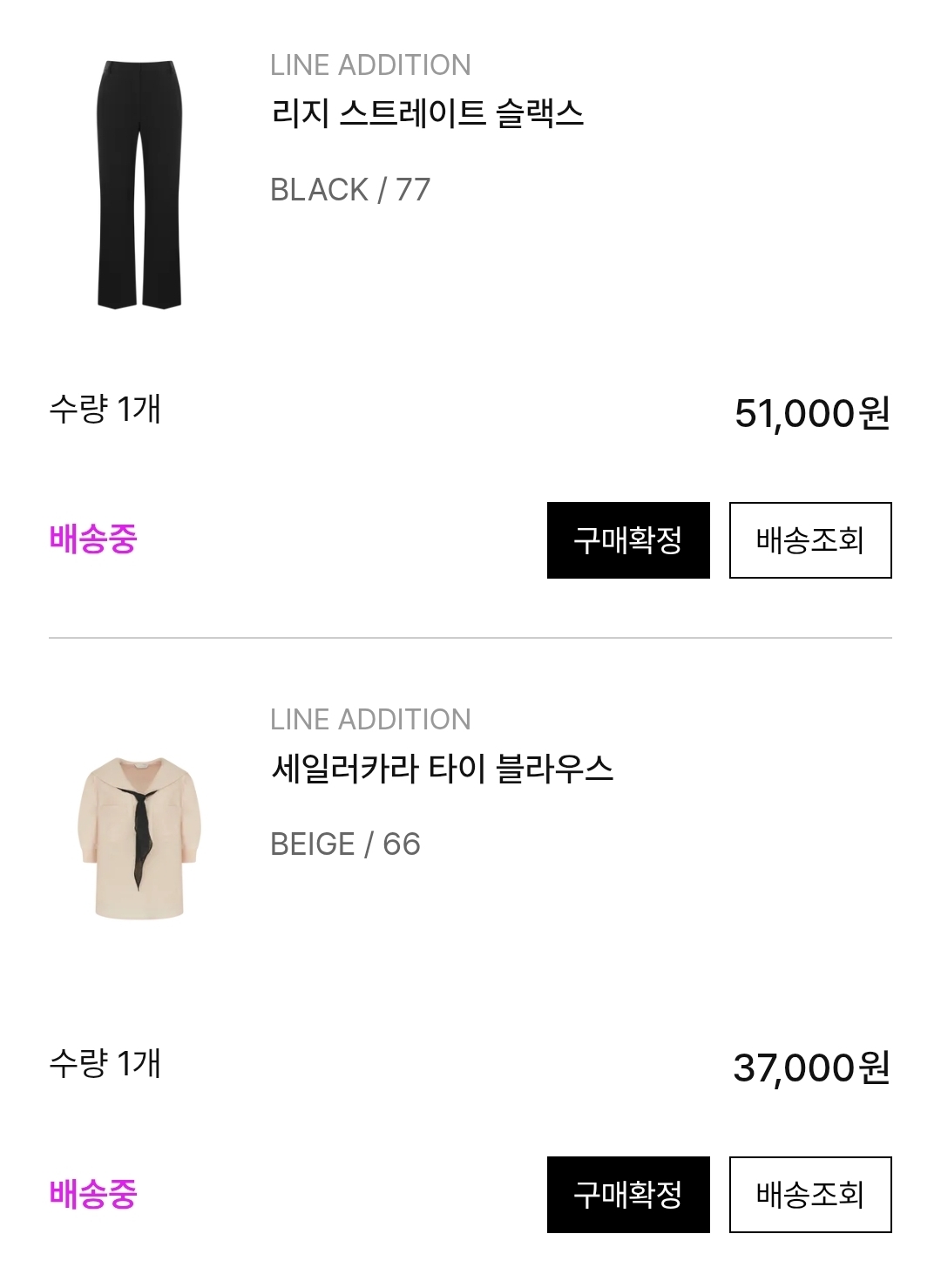
Task: Open the 리지 스트레이트 슬랙스 product title
Action: [427, 114]
